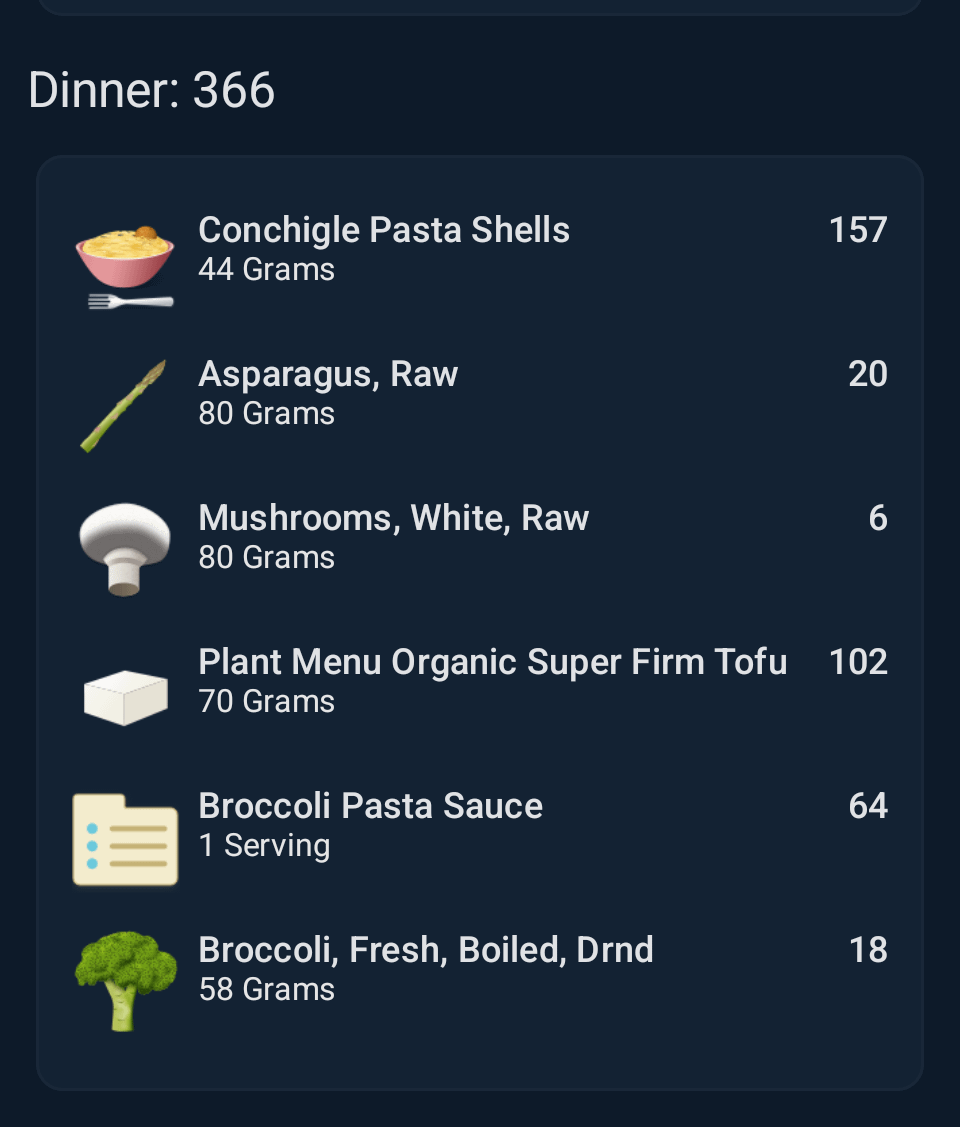Tap the recipe folder icon
The image size is (960, 1127).
(x=125, y=839)
